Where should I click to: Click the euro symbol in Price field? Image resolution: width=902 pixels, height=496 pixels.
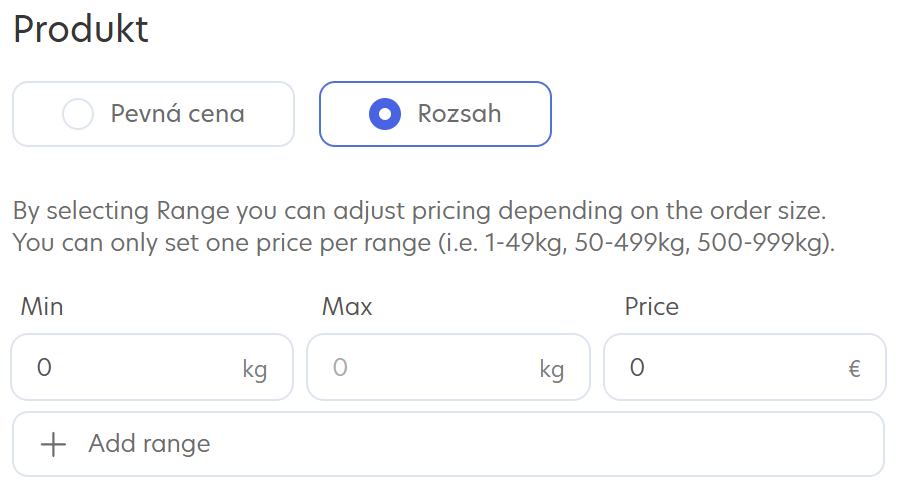pyautogui.click(x=854, y=369)
